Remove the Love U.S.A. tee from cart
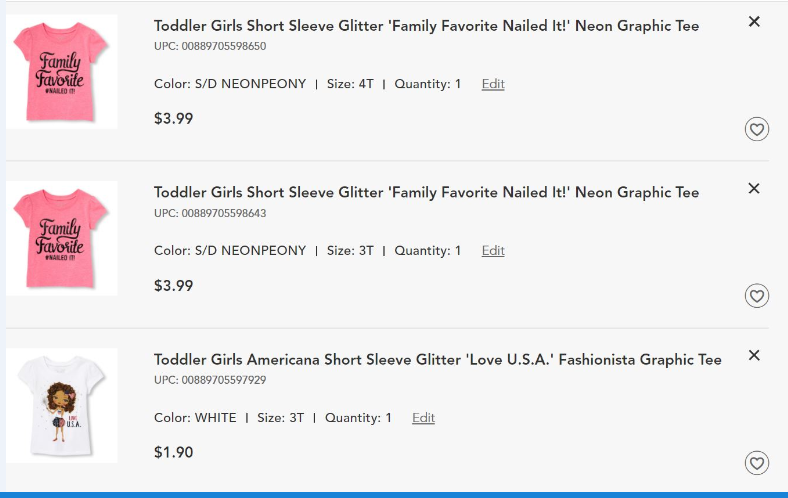 click(754, 355)
